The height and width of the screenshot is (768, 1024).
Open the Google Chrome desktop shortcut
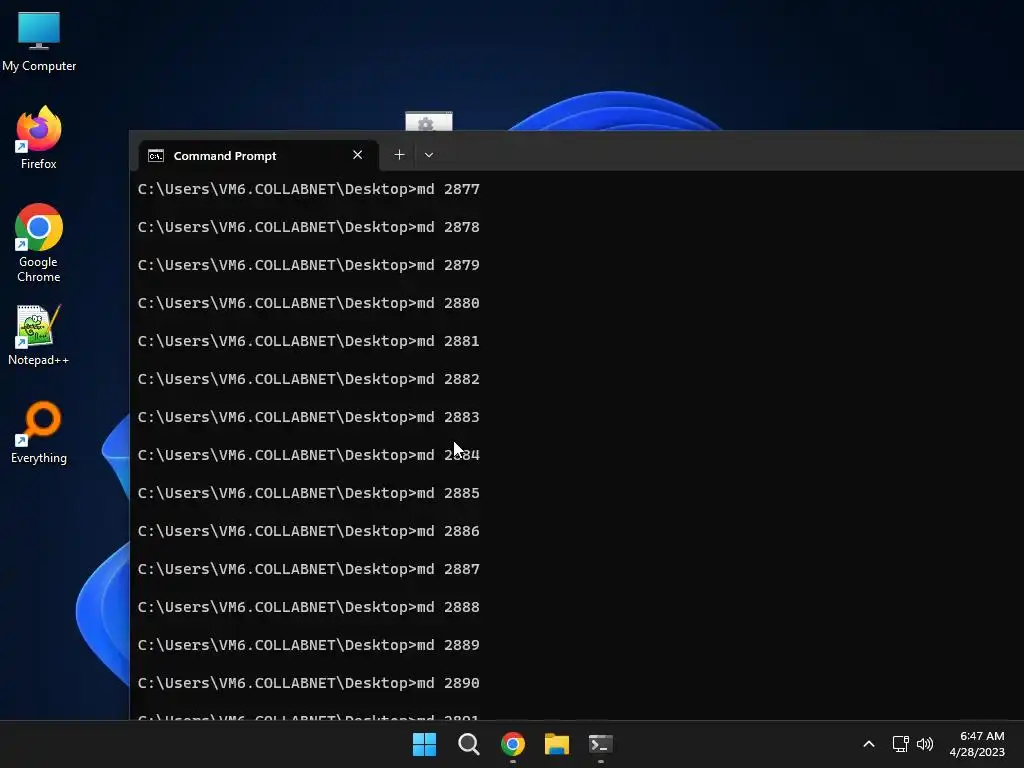[39, 243]
